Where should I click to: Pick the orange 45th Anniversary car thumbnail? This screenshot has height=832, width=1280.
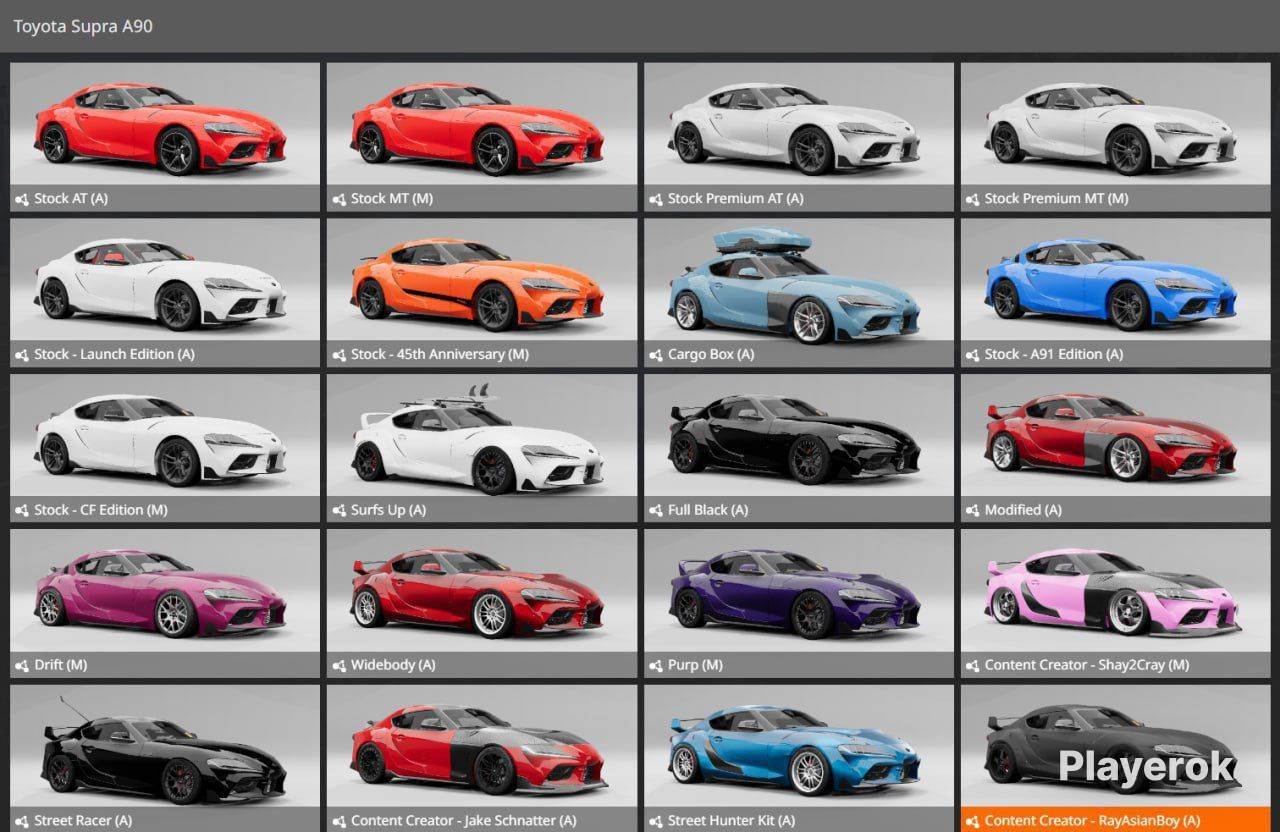pos(481,279)
